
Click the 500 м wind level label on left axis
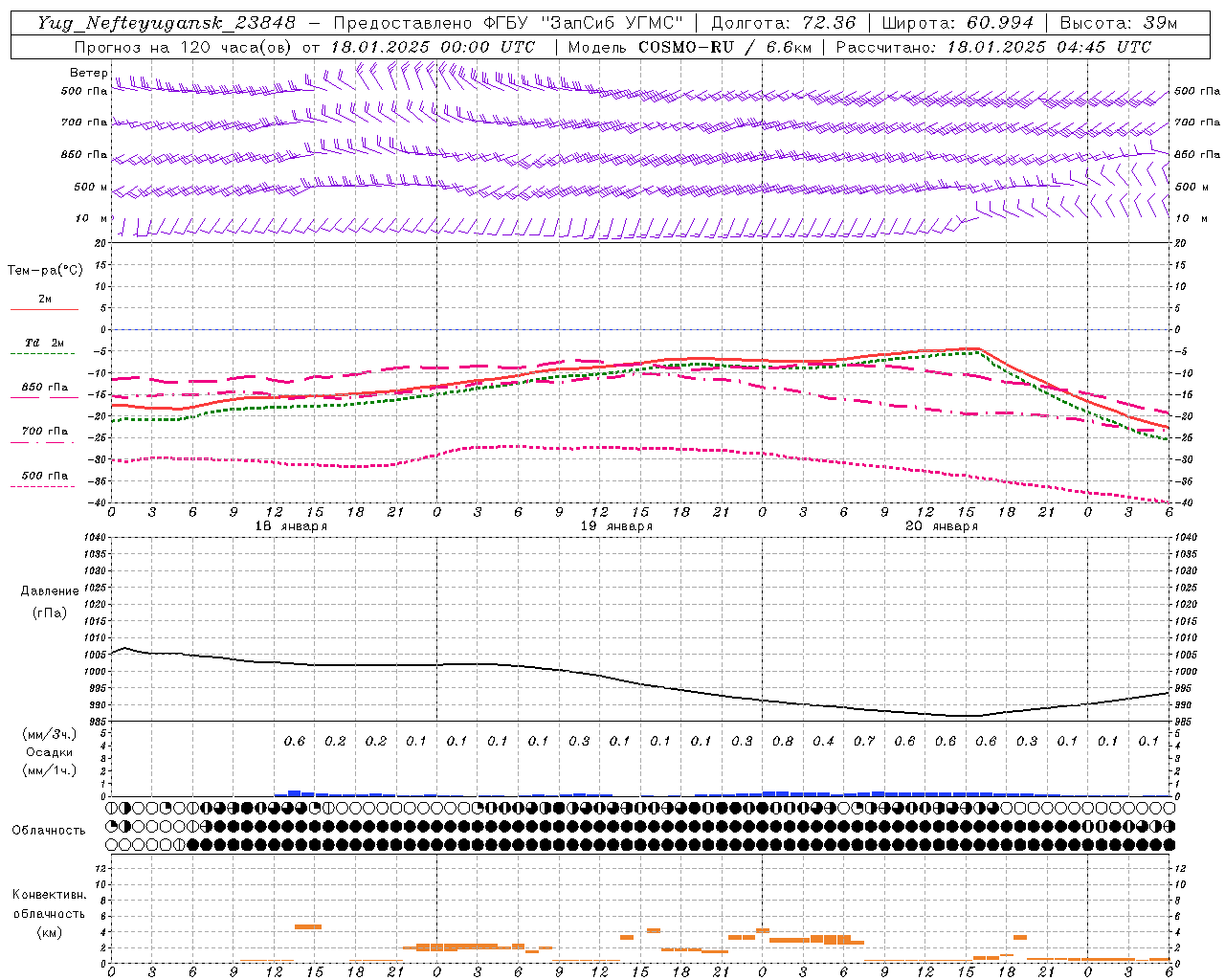pyautogui.click(x=91, y=187)
